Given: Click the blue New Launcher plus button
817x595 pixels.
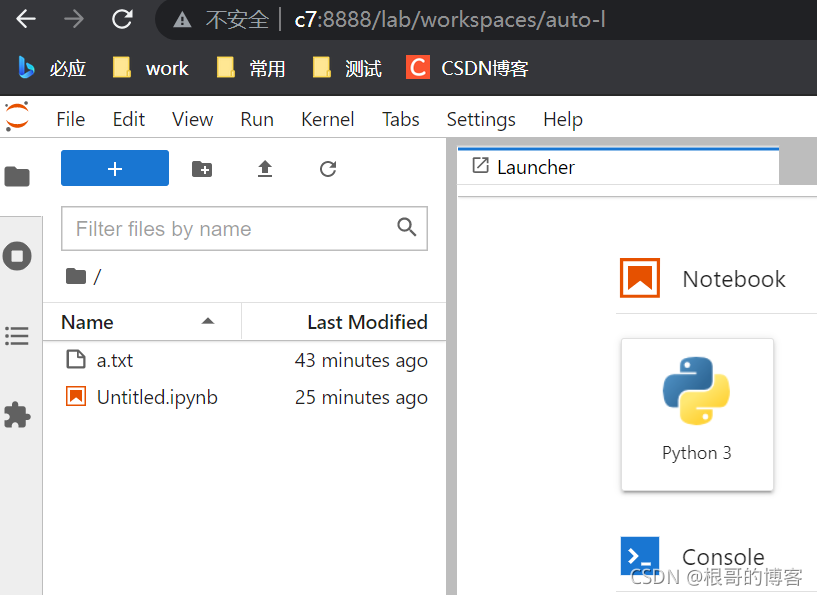Looking at the screenshot, I should pyautogui.click(x=115, y=169).
